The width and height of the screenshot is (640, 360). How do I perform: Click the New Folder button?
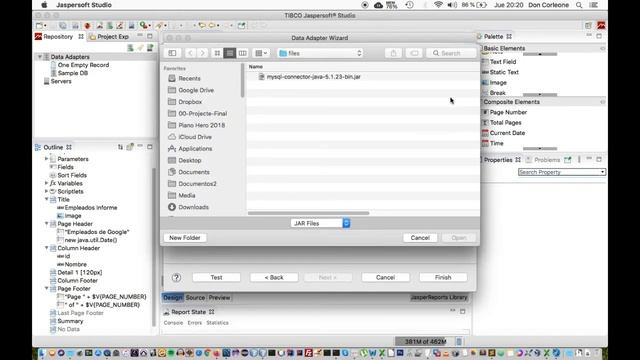pos(185,238)
